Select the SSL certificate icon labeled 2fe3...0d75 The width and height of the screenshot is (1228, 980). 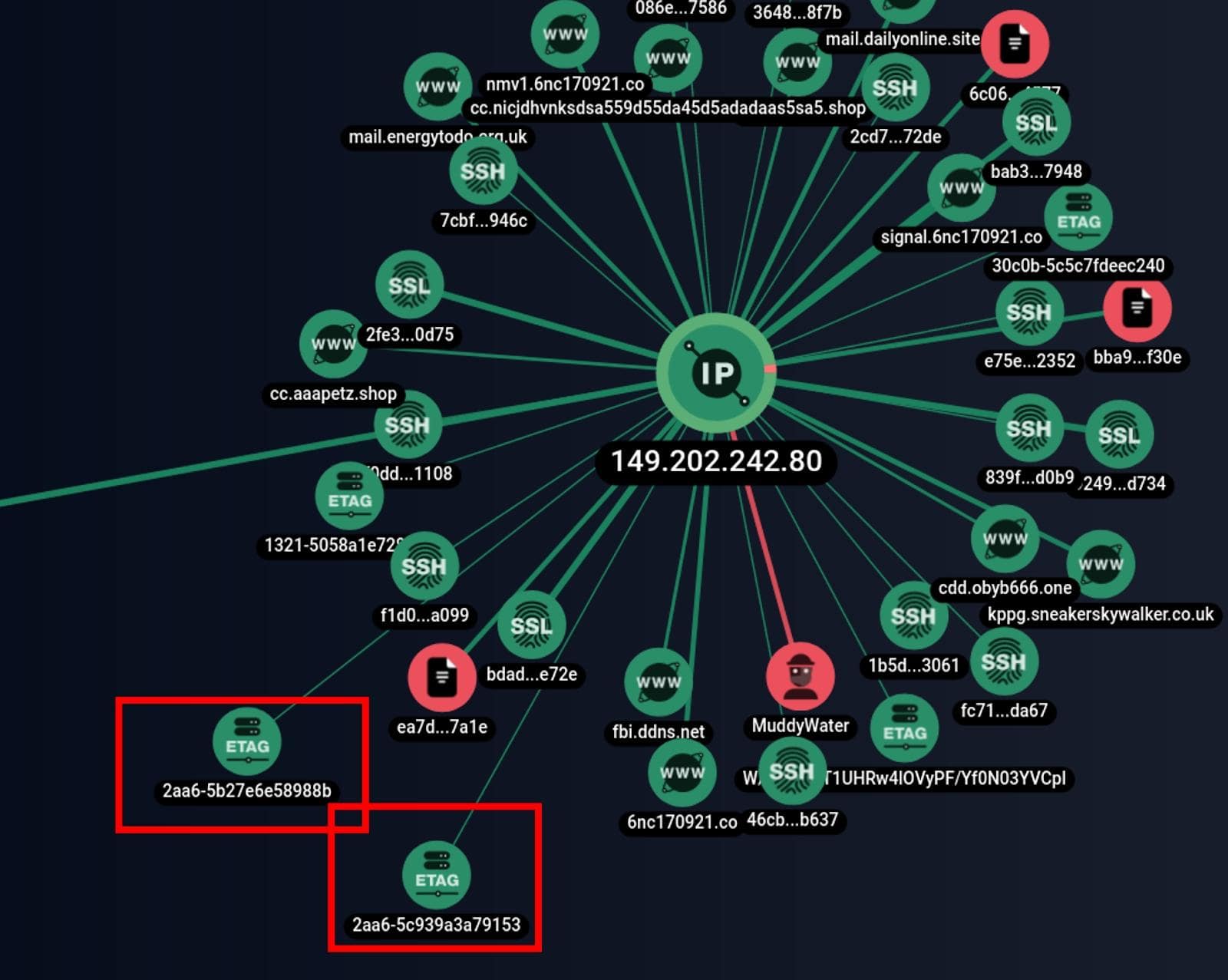[411, 284]
